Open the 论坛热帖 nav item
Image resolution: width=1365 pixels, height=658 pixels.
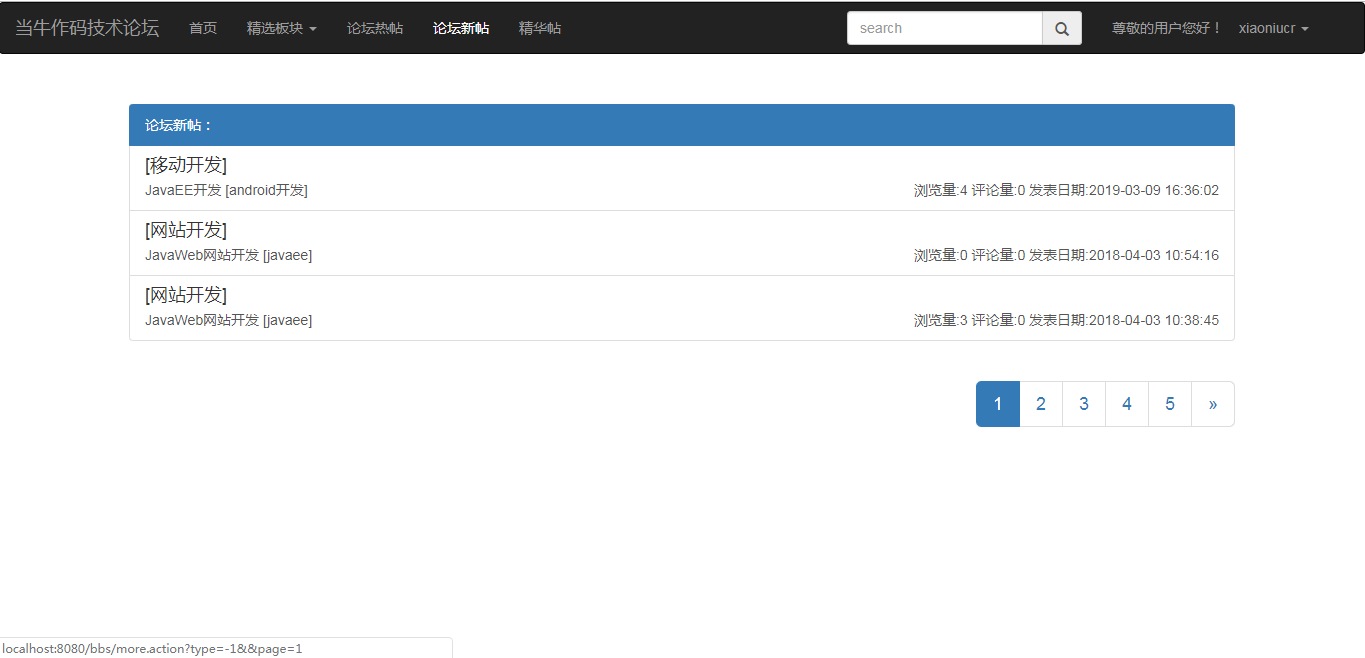point(375,28)
